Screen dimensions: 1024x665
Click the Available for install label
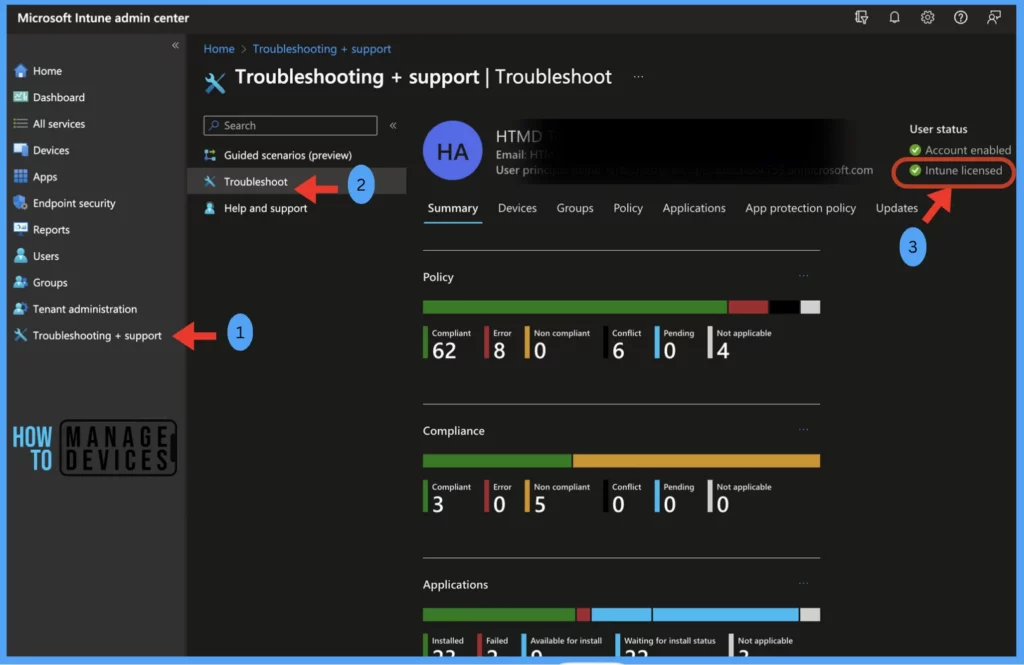point(566,641)
